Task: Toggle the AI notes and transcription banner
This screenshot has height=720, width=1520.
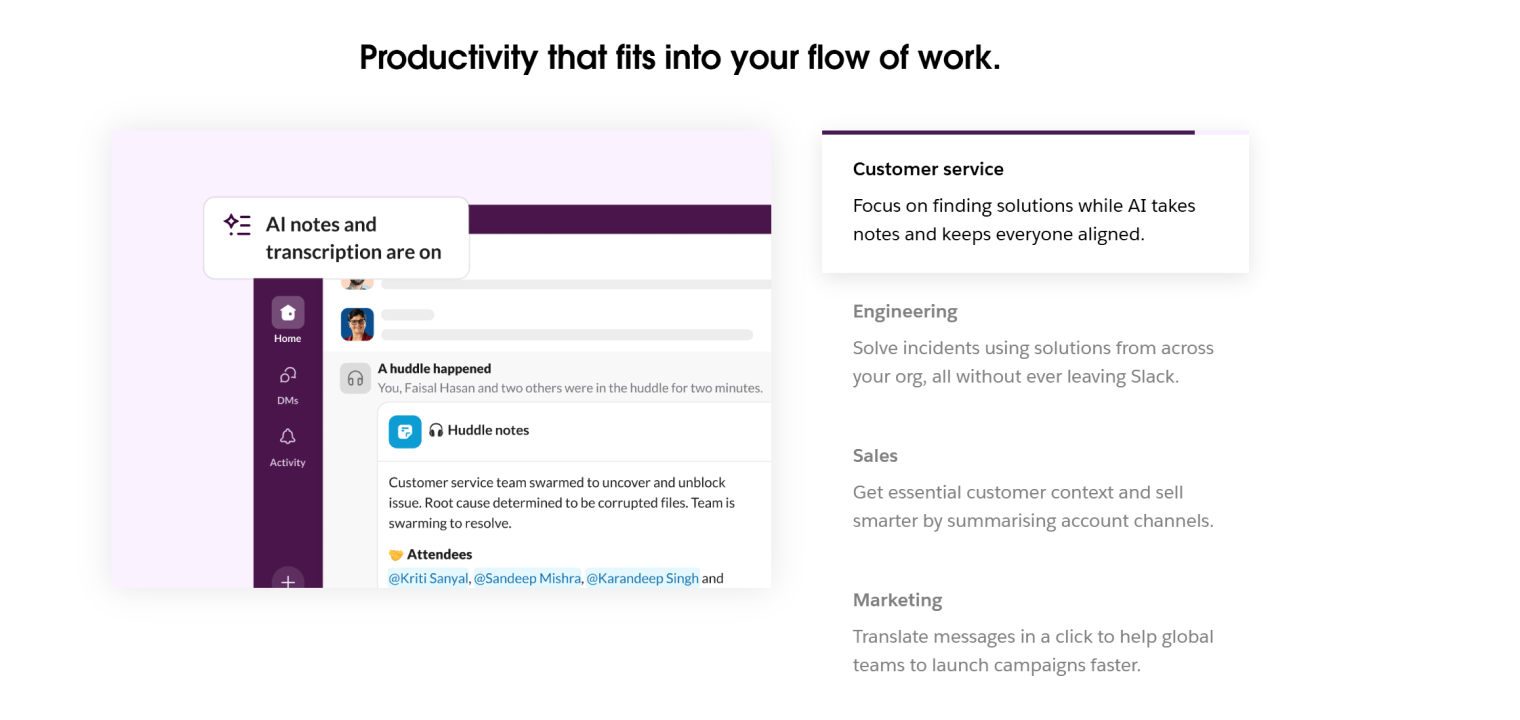Action: click(336, 237)
